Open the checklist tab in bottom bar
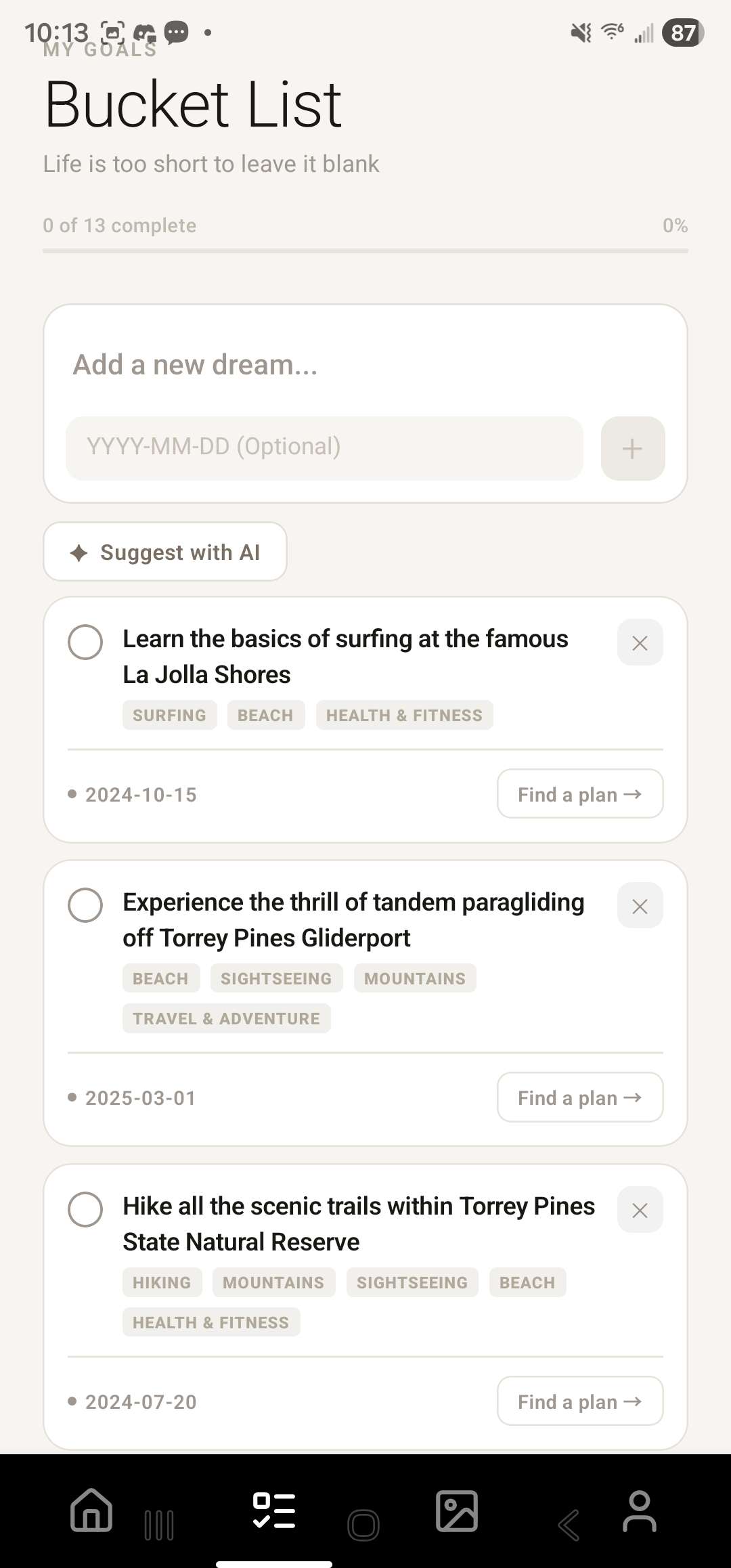Viewport: 731px width, 1568px height. coord(274,1510)
